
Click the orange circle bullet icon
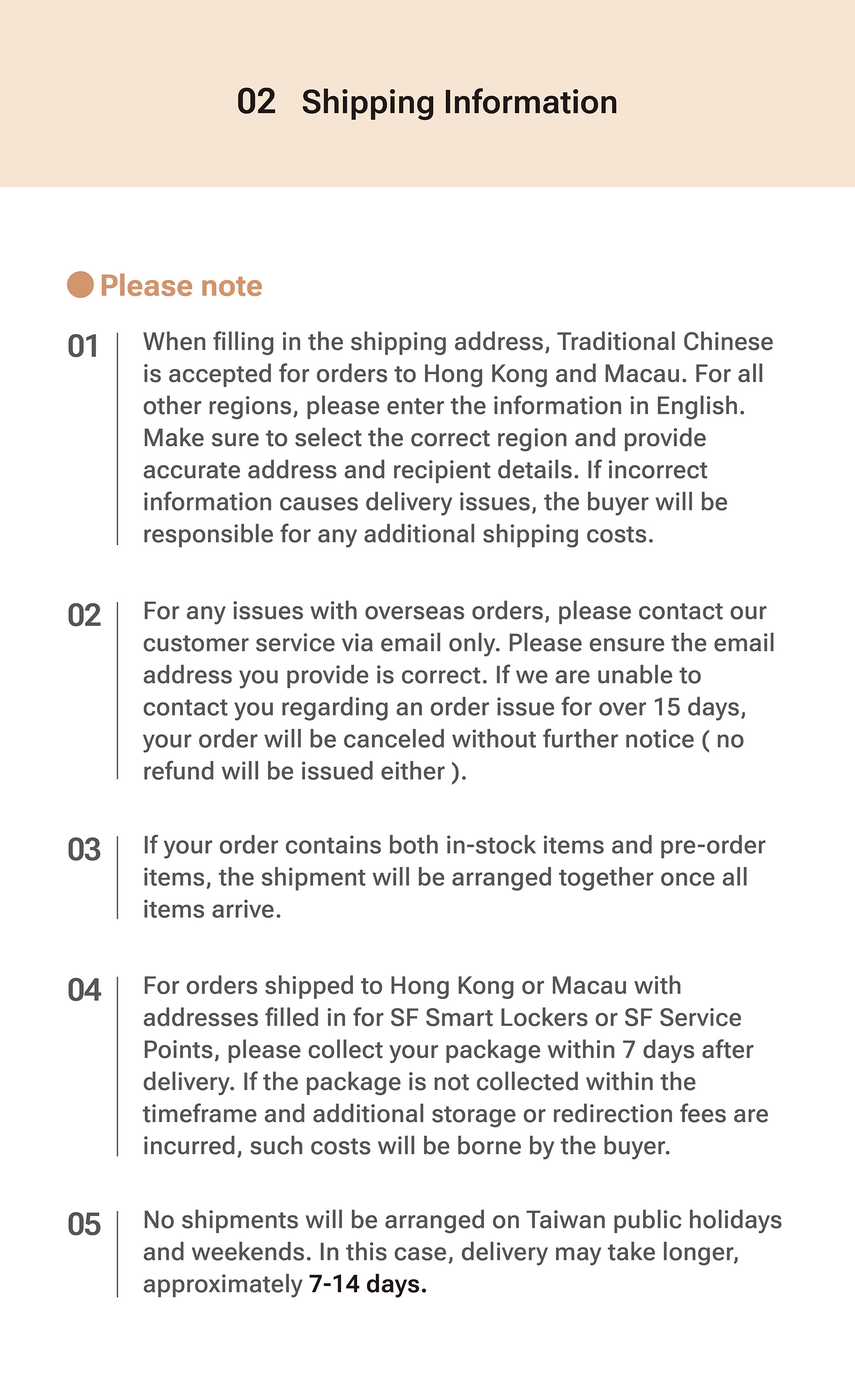80,285
